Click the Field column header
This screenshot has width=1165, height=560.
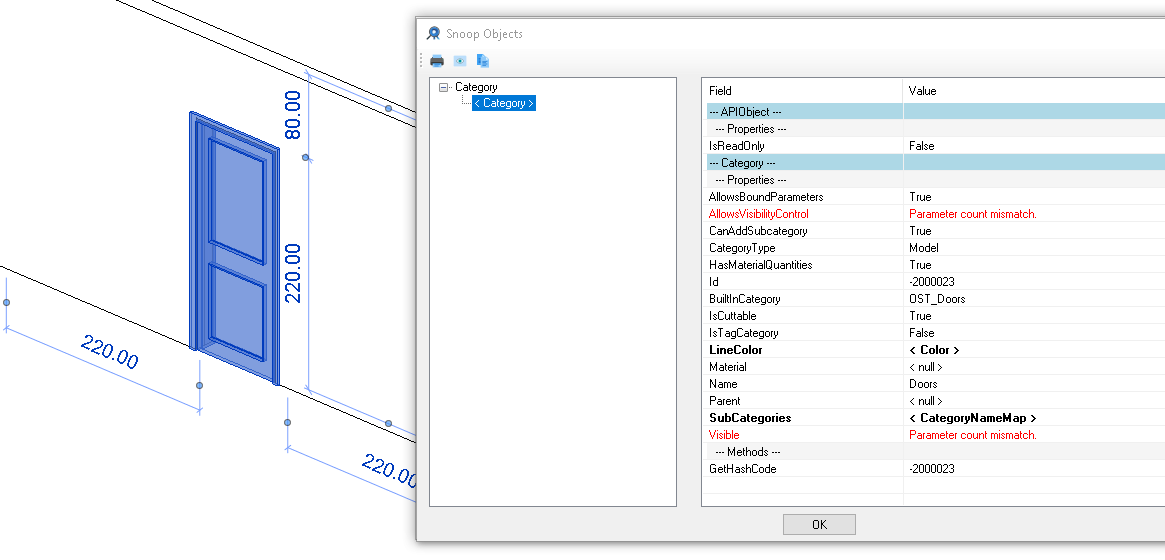tap(720, 91)
